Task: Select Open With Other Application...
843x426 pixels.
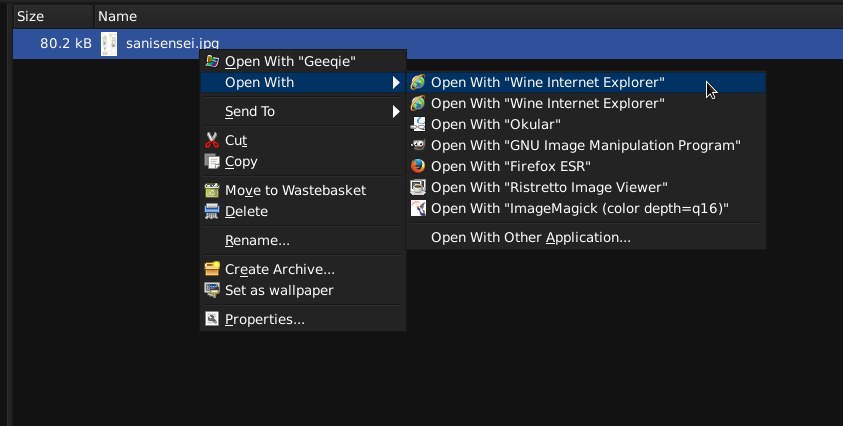Action: pyautogui.click(x=530, y=237)
